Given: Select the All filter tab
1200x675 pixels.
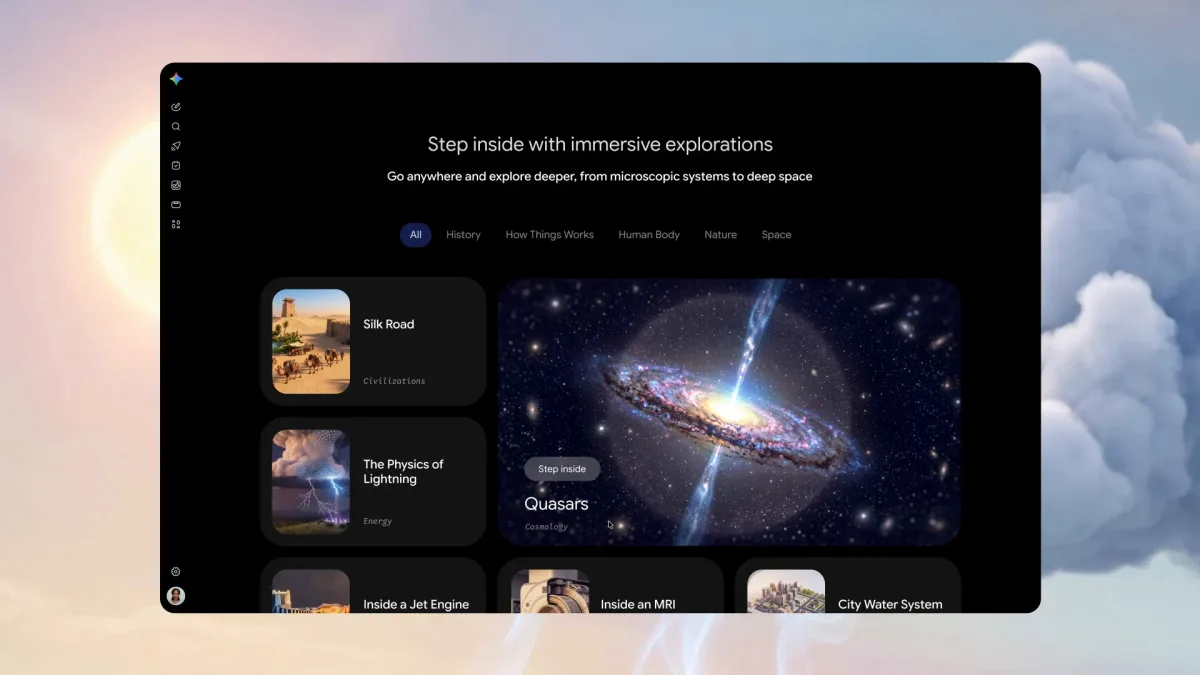Looking at the screenshot, I should (415, 235).
